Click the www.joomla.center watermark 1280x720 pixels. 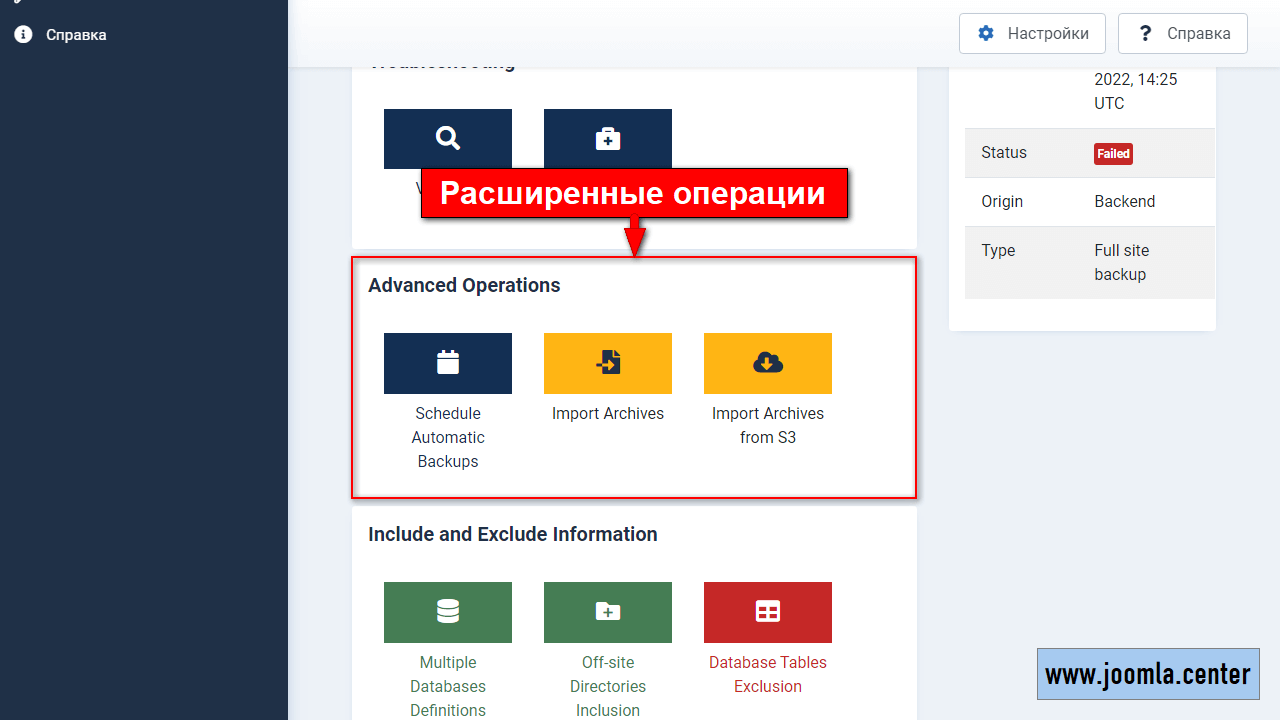(1148, 674)
